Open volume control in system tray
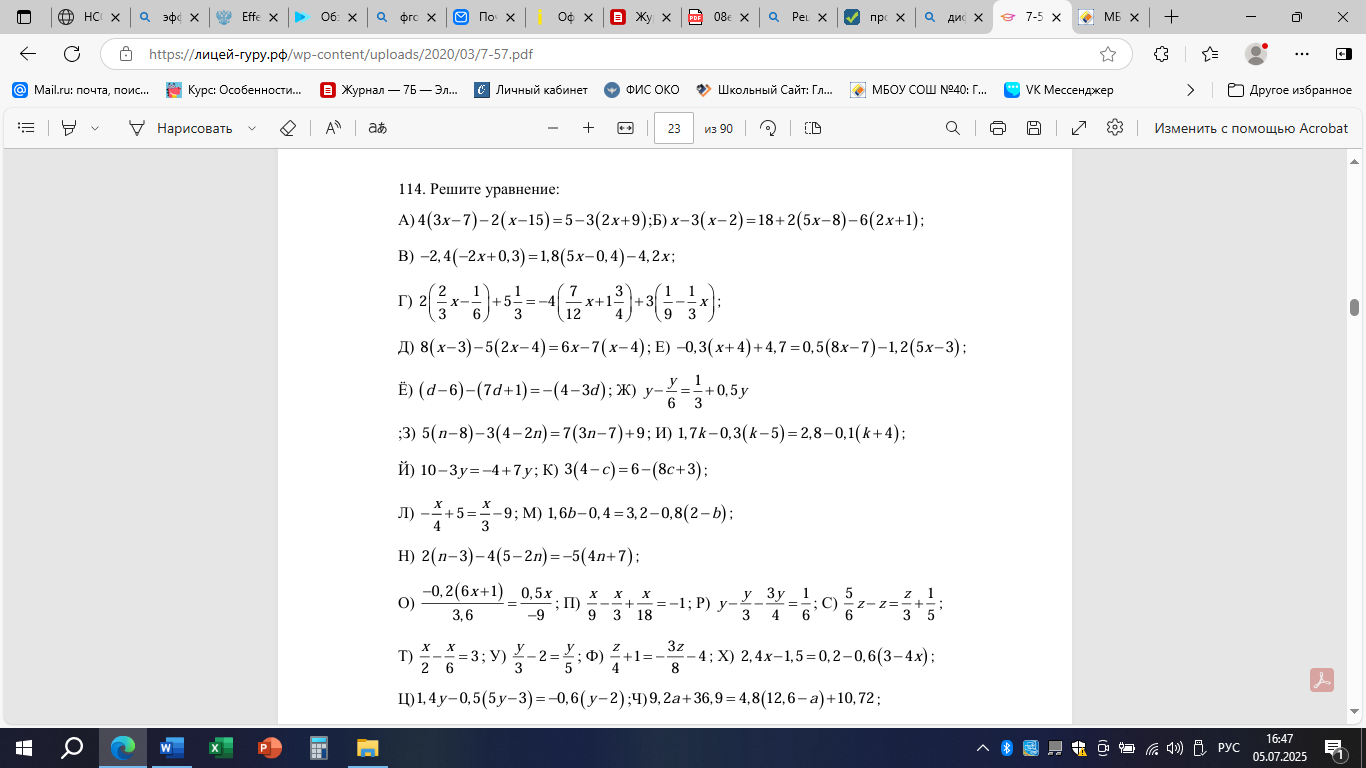1366x768 pixels. click(1175, 747)
